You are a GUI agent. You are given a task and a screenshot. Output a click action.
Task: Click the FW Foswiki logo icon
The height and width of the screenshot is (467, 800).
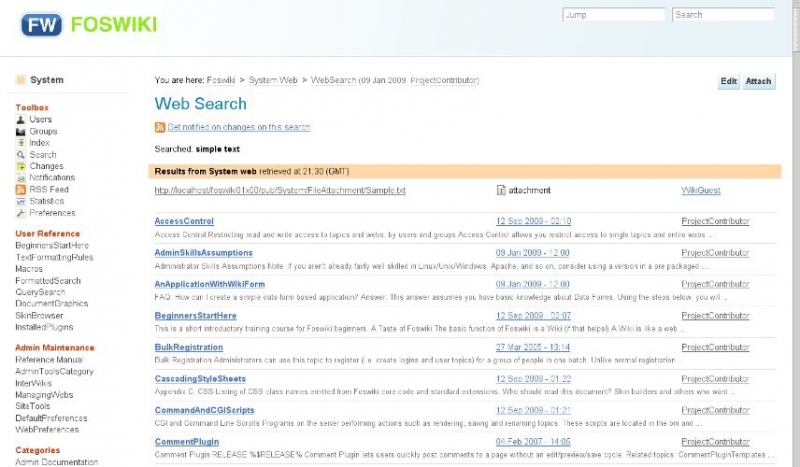click(41, 24)
